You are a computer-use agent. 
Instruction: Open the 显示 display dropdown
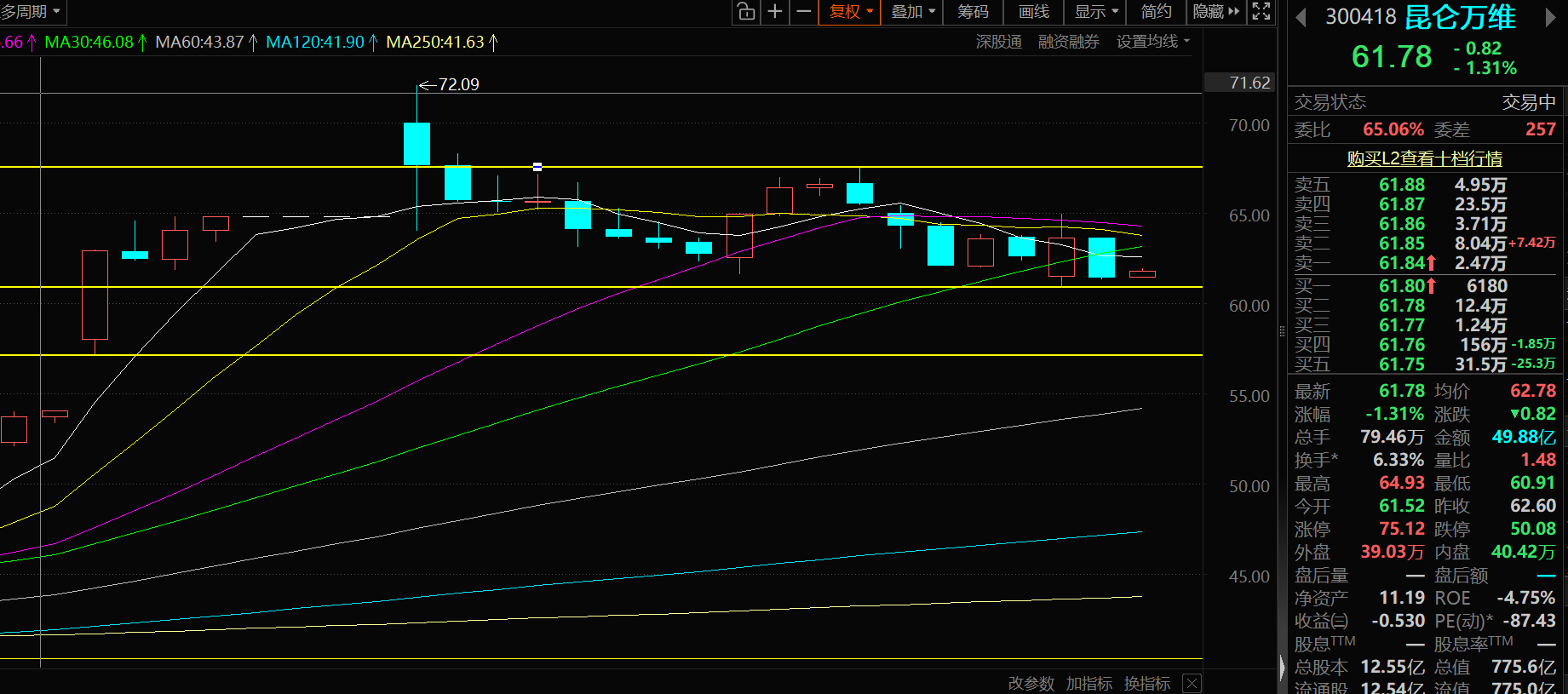1096,12
